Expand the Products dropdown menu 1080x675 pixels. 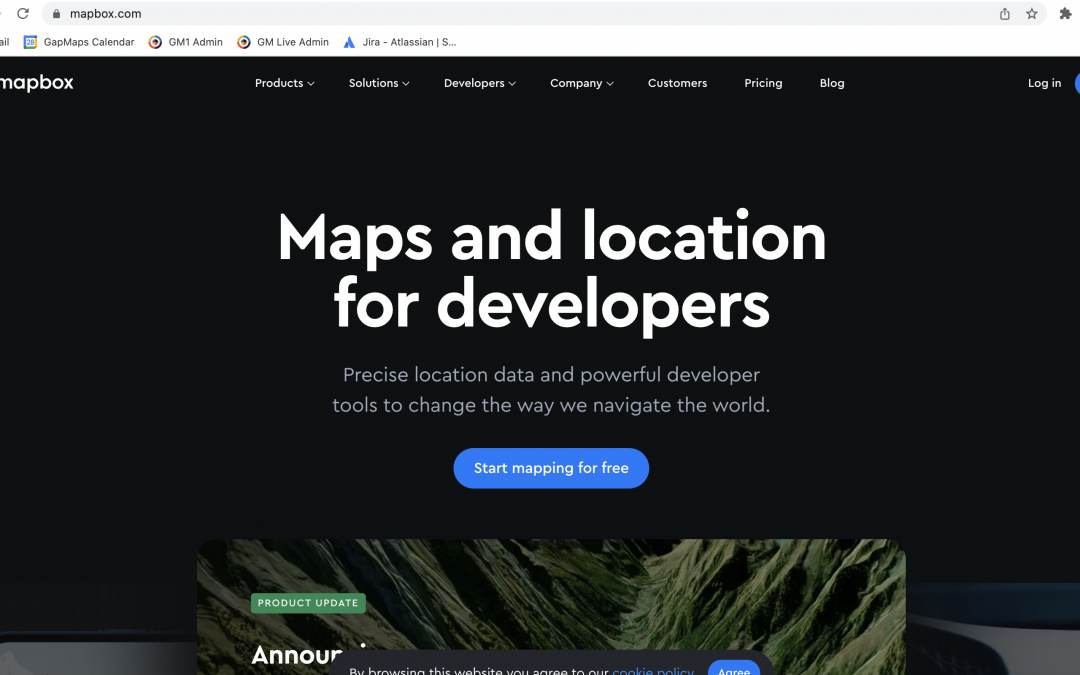(x=284, y=83)
